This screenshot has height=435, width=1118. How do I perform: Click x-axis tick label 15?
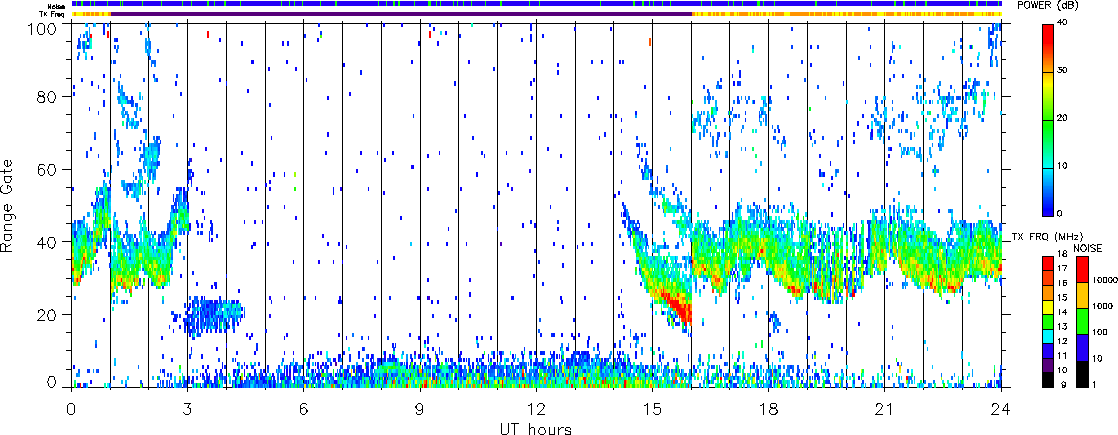pos(652,409)
